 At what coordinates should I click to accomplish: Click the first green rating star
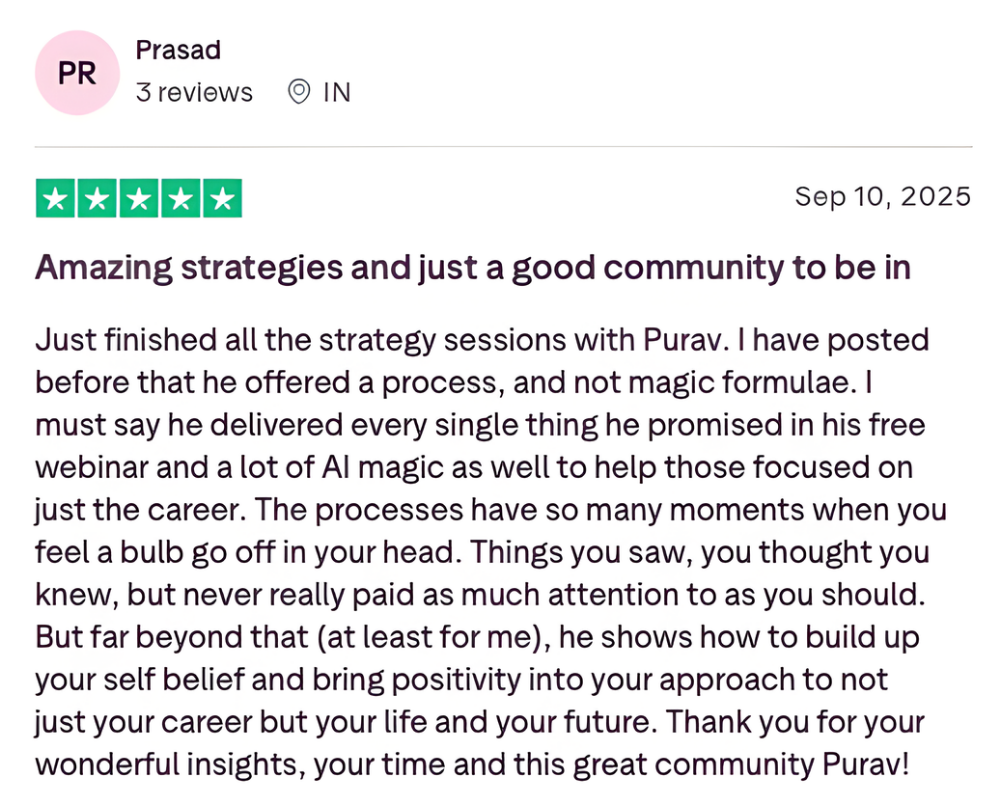[x=56, y=198]
